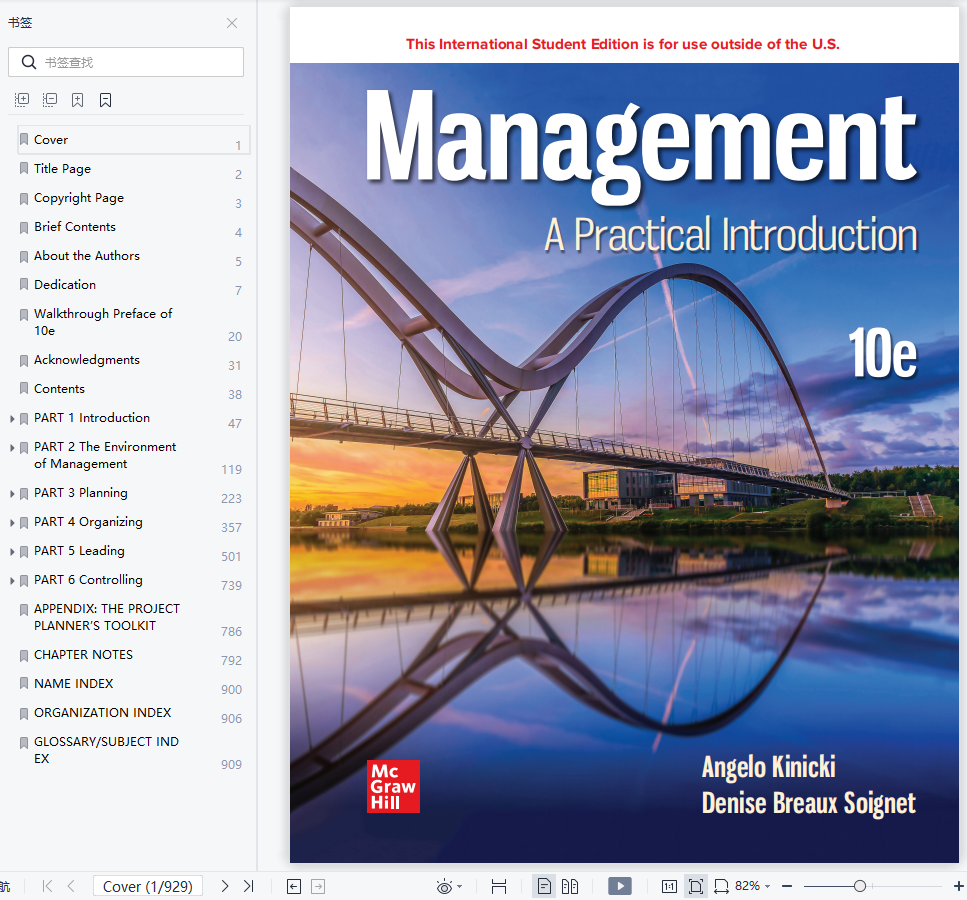This screenshot has height=900, width=967.
Task: Switch to two-page view
Action: coord(570,886)
